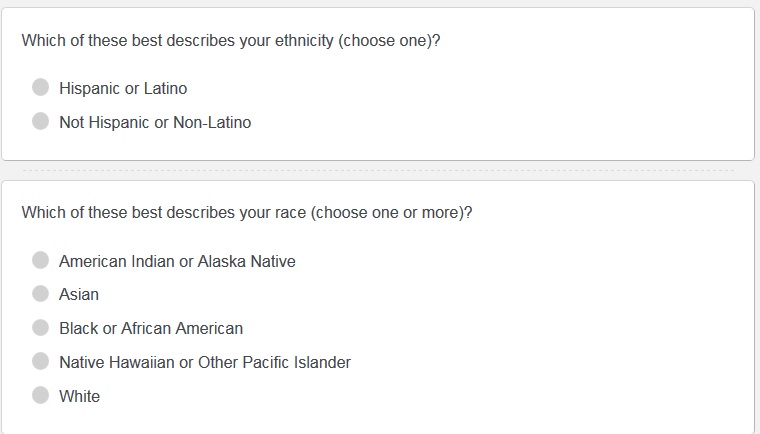Click the 'Asian' label text
760x434 pixels.
point(79,295)
